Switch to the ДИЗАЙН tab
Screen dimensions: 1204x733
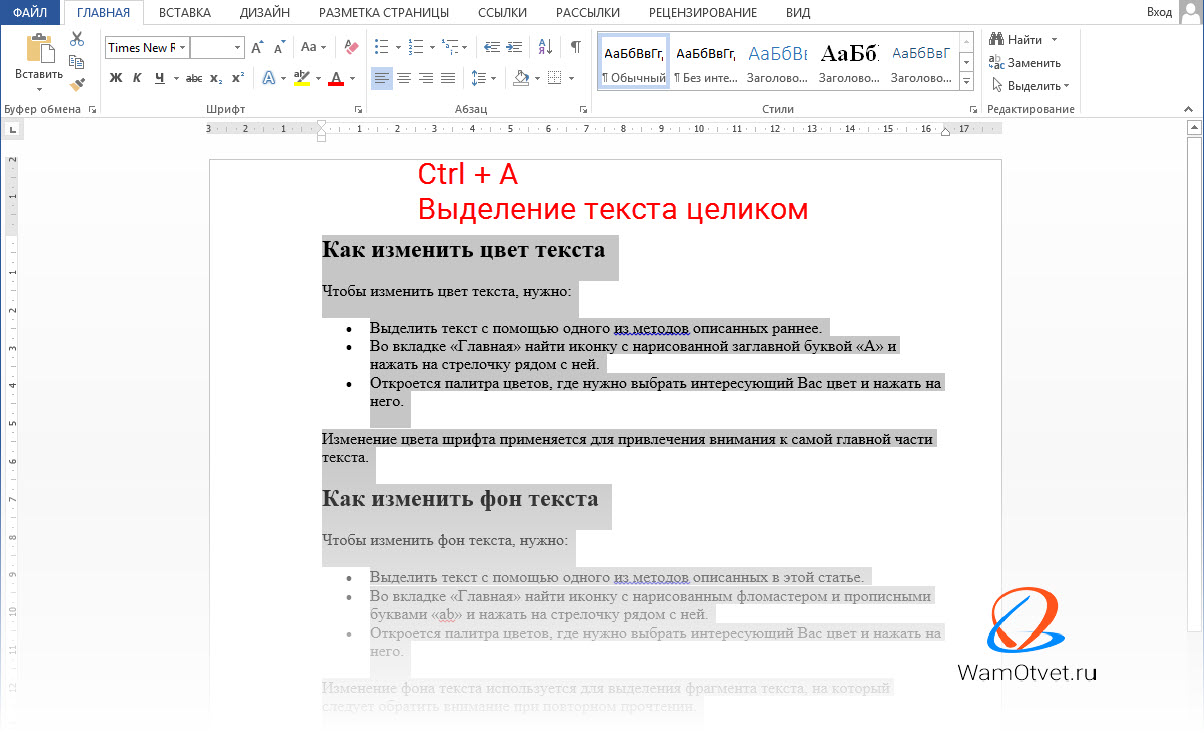click(x=265, y=12)
